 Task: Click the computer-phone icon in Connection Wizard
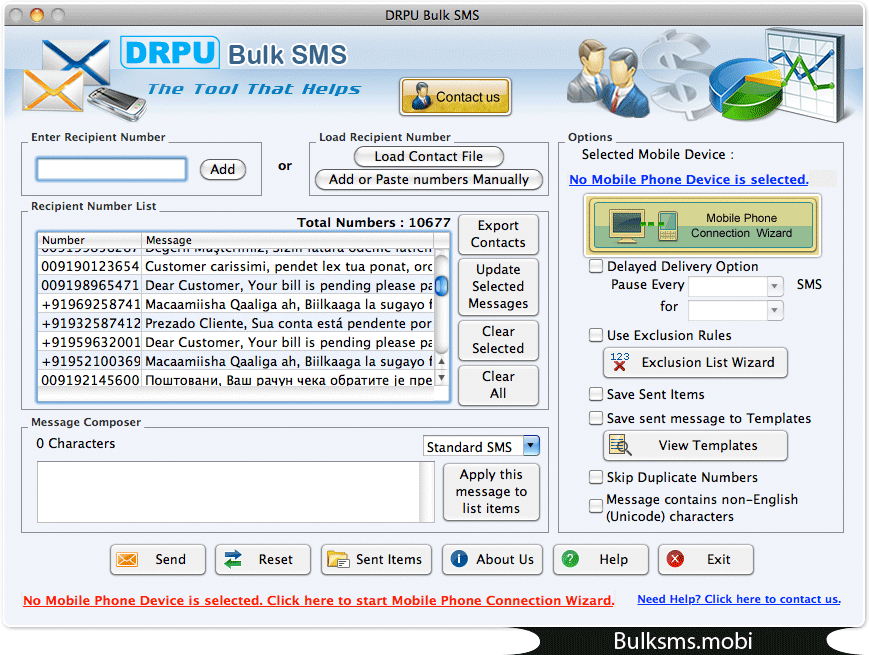pos(643,226)
